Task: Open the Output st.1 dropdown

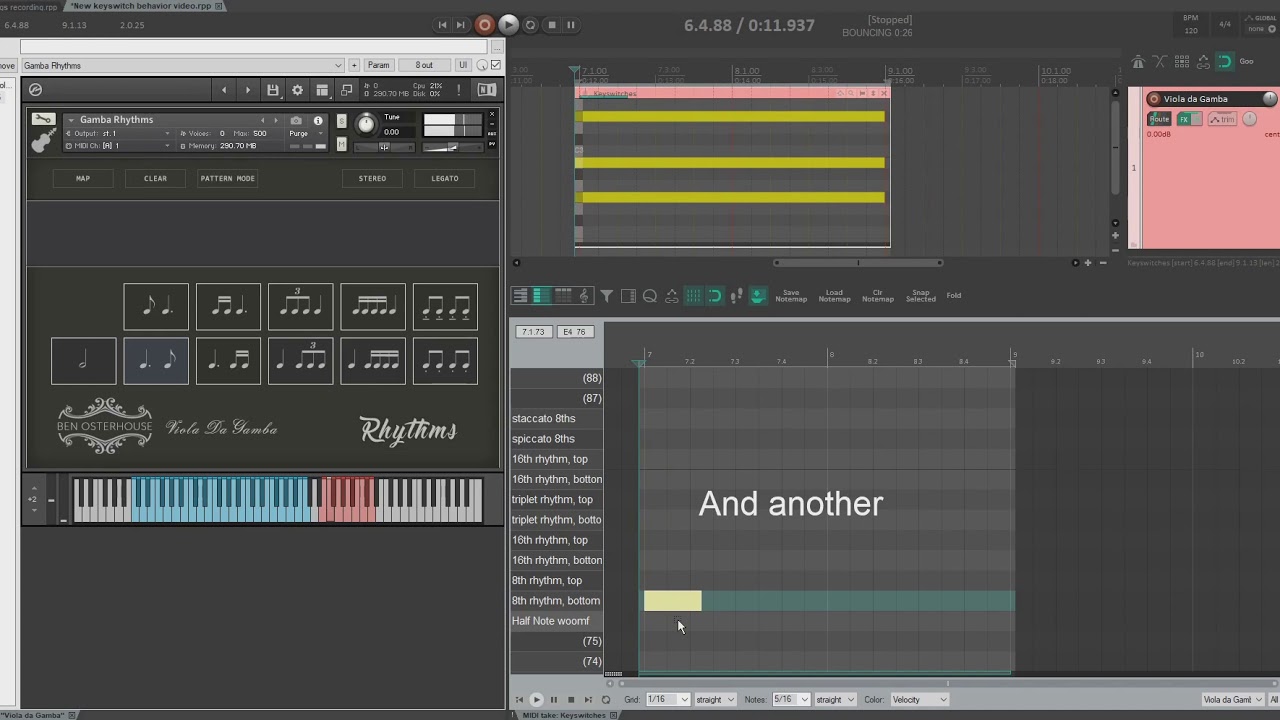Action: point(120,133)
